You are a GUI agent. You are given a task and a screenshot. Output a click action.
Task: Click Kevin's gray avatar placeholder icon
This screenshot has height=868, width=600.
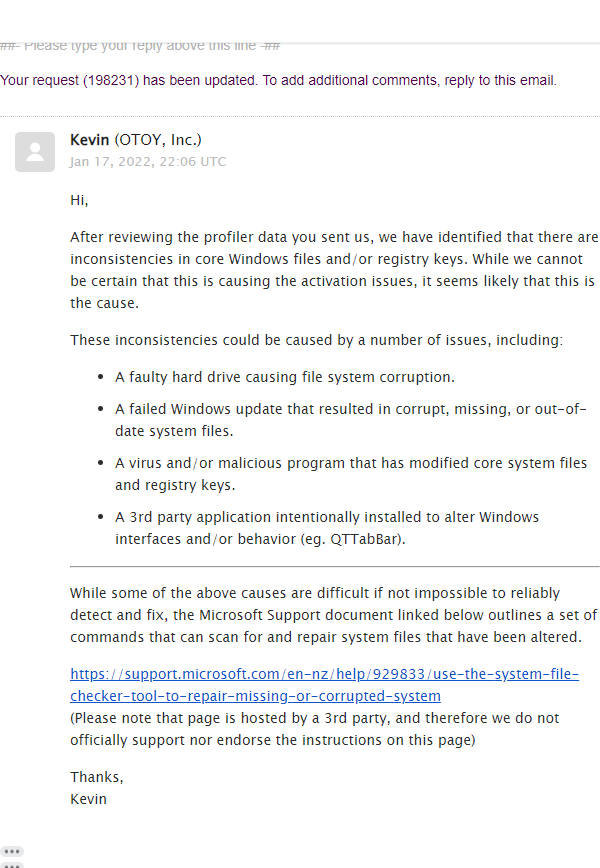click(x=35, y=152)
